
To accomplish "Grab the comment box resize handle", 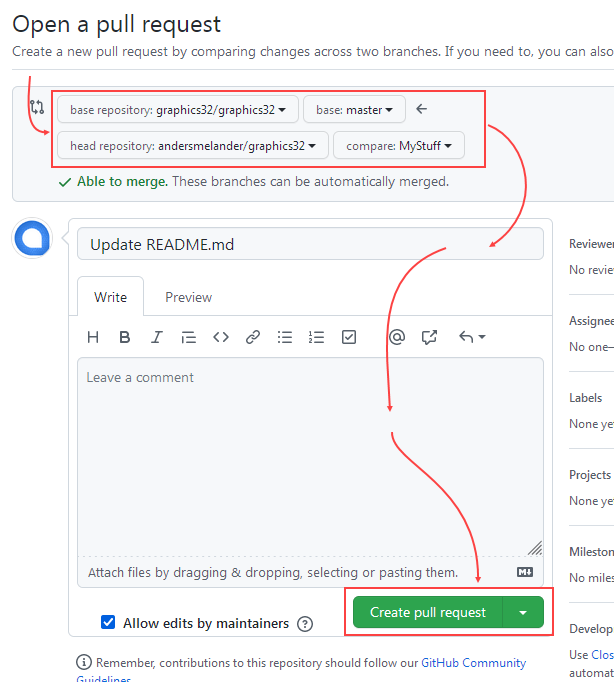I will pyautogui.click(x=535, y=548).
